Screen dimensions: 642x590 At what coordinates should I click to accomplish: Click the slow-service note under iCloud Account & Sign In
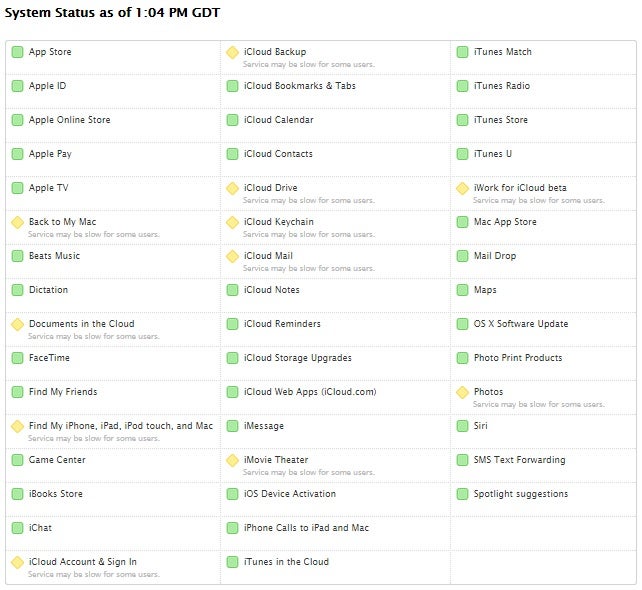tap(94, 574)
